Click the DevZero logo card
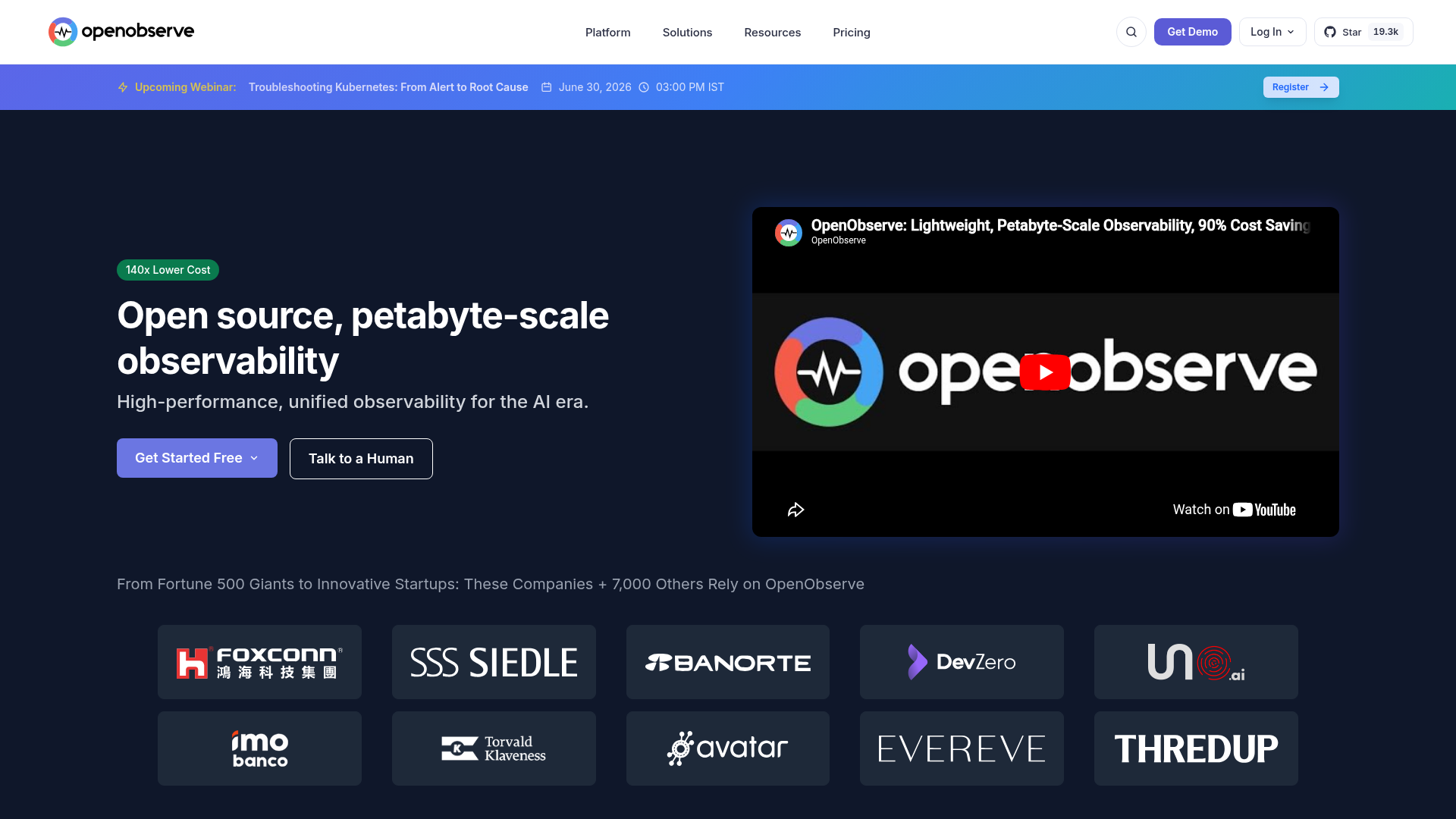This screenshot has height=819, width=1456. click(962, 662)
